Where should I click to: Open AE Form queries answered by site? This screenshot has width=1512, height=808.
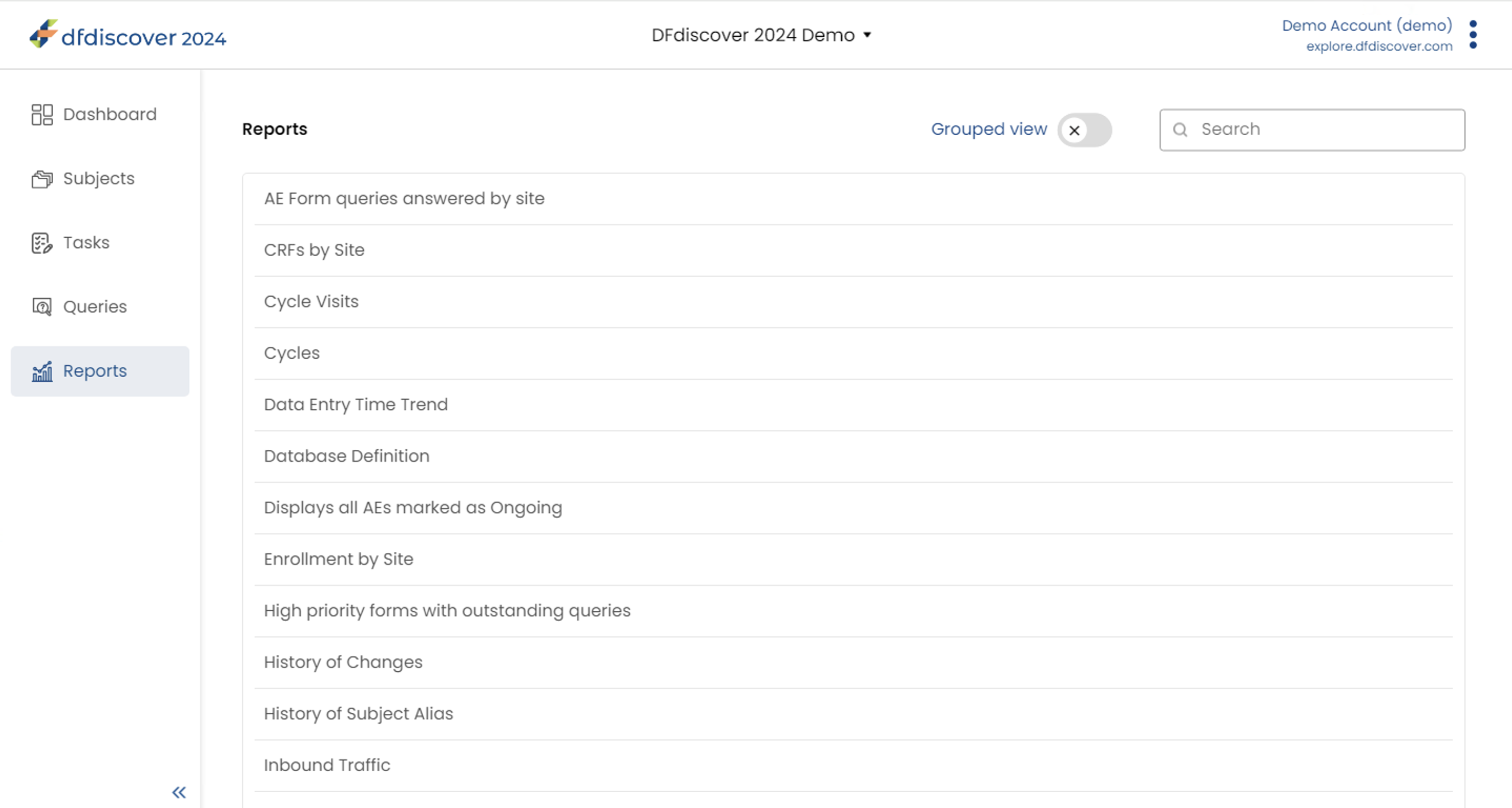tap(853, 199)
